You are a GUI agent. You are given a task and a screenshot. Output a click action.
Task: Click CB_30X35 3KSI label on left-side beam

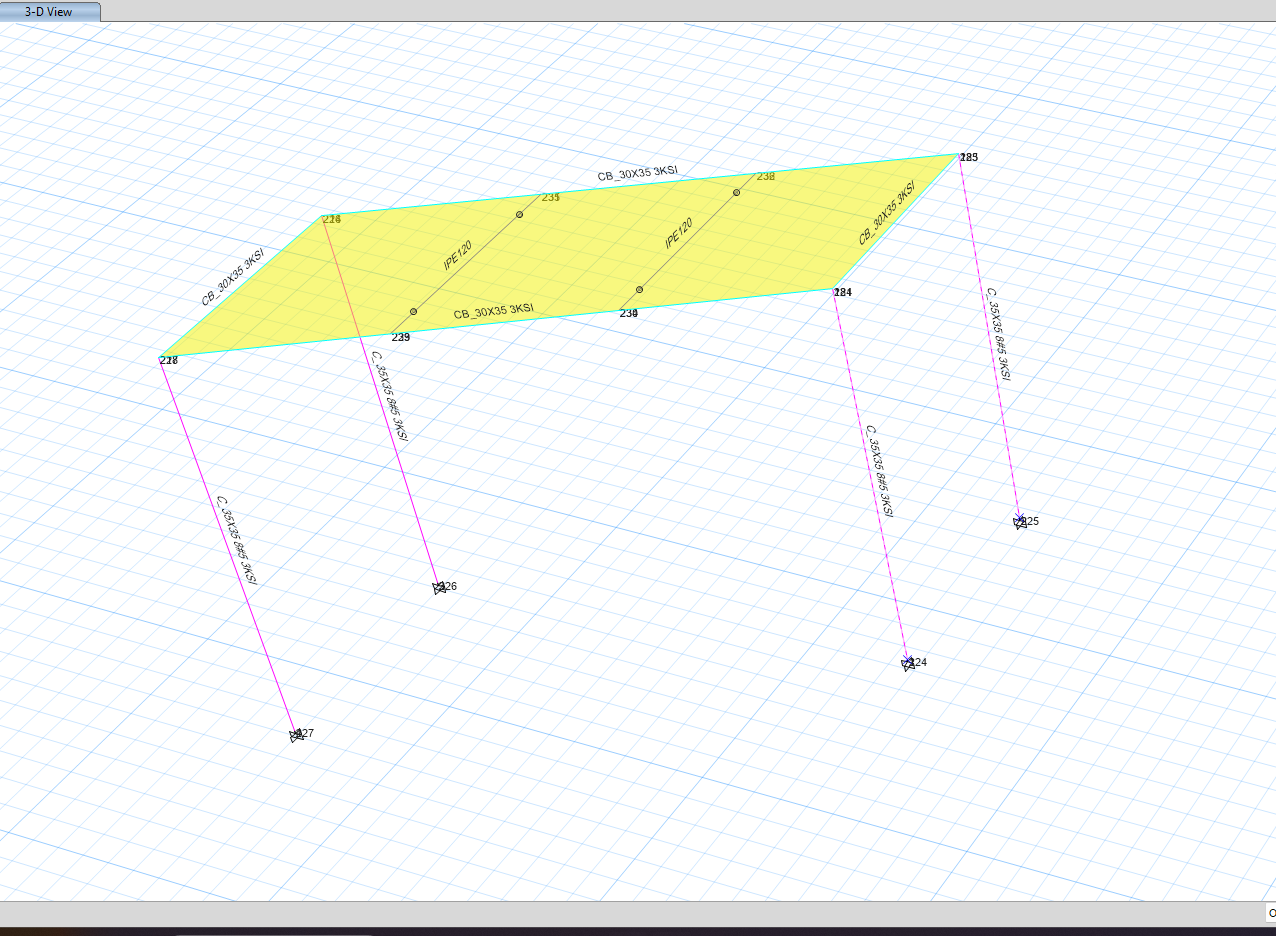click(x=233, y=277)
